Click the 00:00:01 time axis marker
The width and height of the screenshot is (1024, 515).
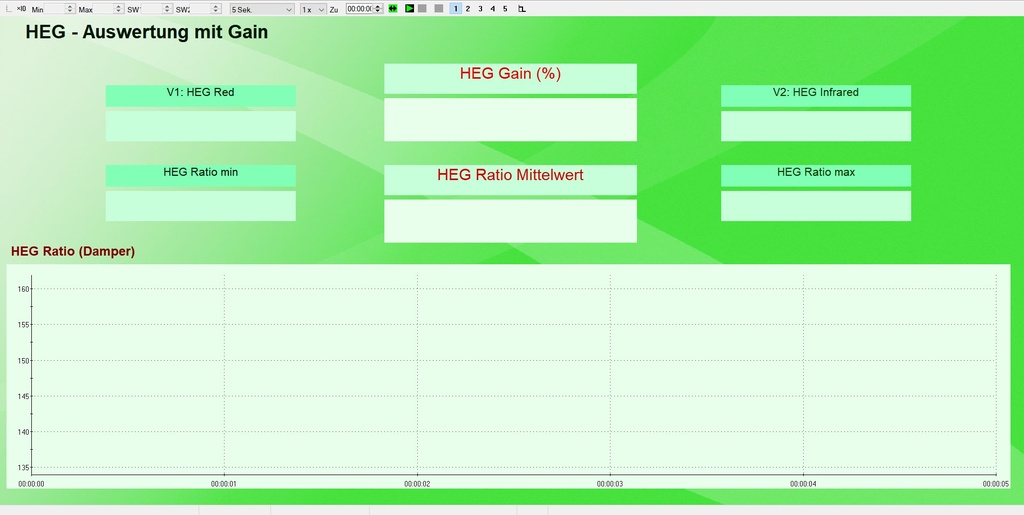pyautogui.click(x=223, y=484)
